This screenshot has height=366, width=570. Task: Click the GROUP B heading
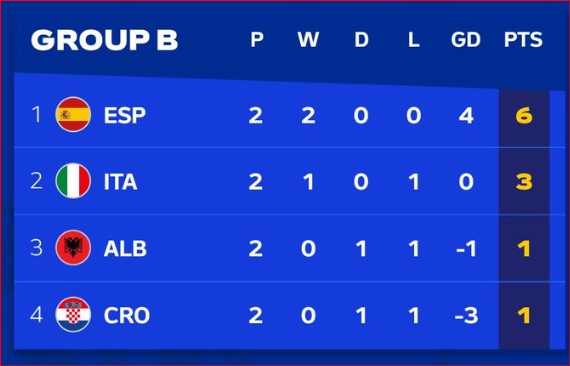coord(104,40)
